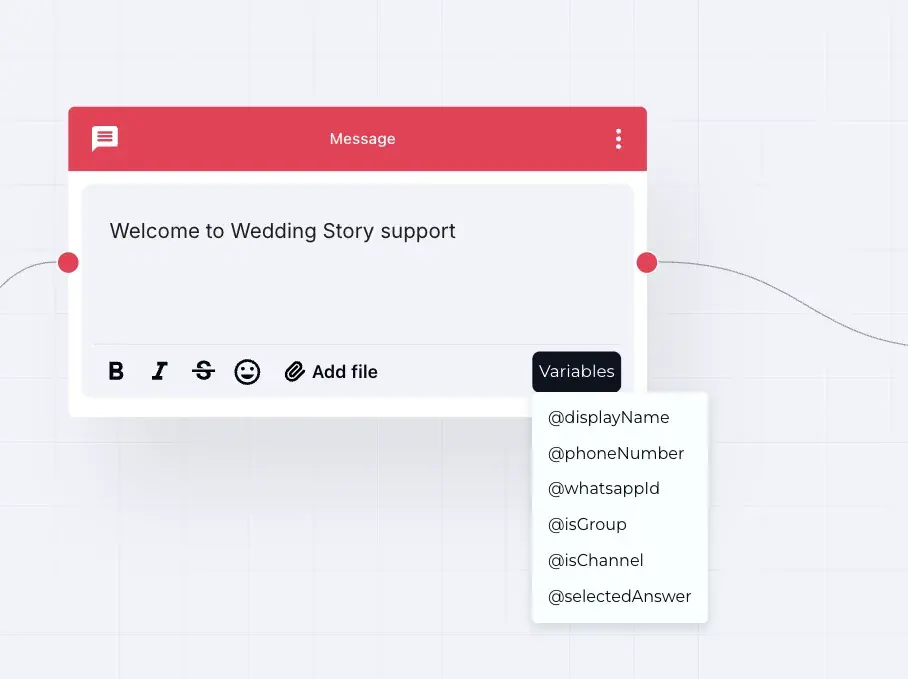
Task: Click the left connection port dot
Action: 68,262
